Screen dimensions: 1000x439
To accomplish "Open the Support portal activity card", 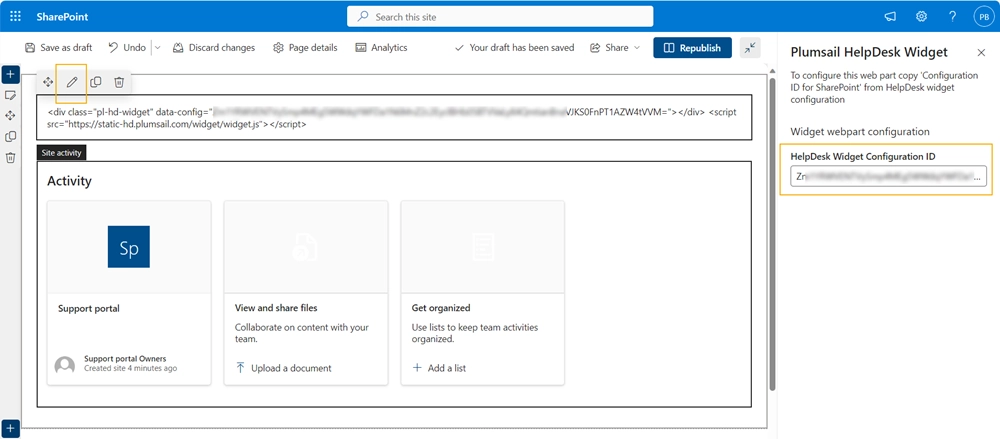I will coord(129,293).
